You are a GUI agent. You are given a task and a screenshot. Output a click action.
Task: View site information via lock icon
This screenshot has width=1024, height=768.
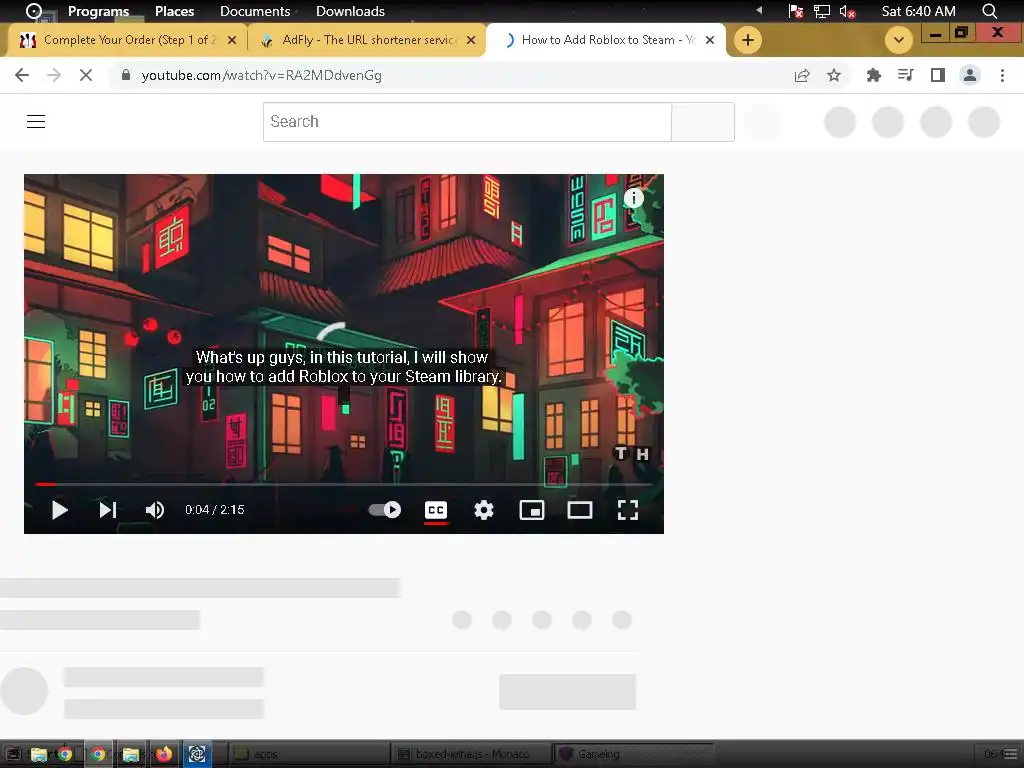(126, 75)
